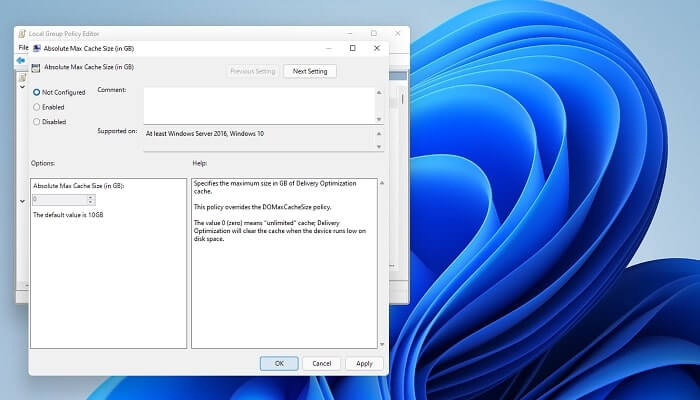The image size is (700, 400).
Task: Choose the Disabled radio option
Action: [x=37, y=122]
